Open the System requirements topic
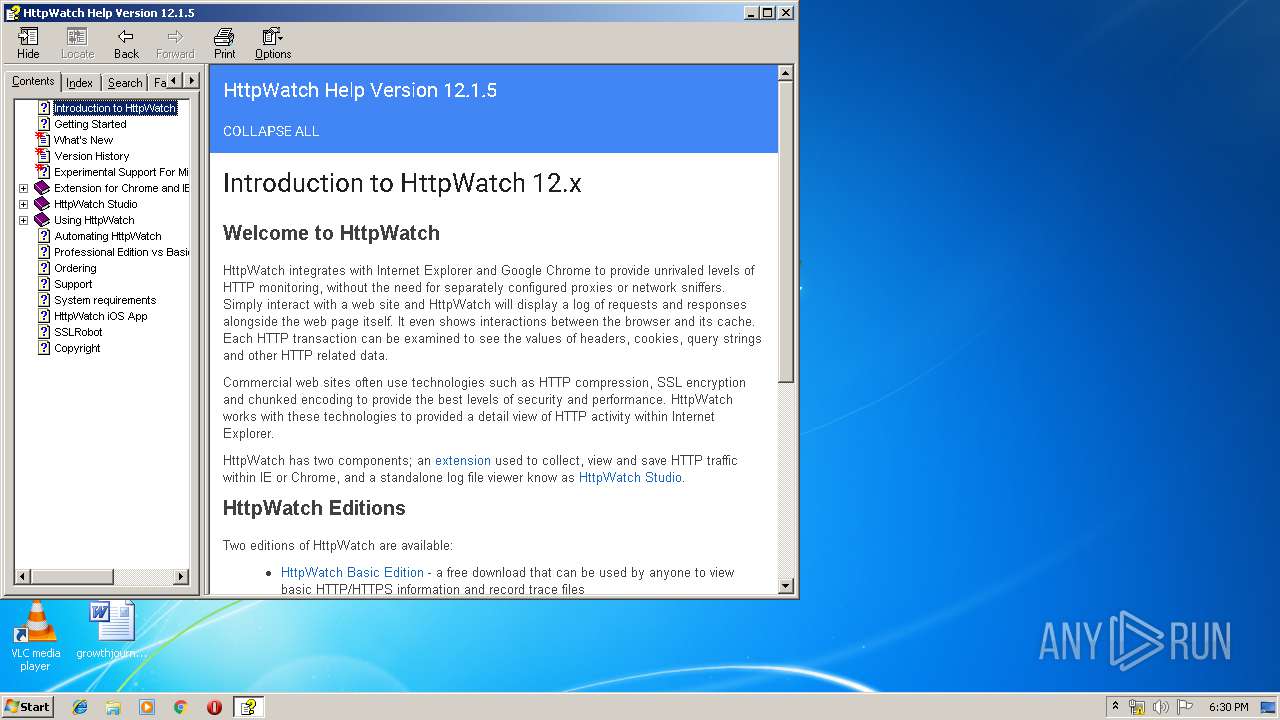 pos(105,300)
